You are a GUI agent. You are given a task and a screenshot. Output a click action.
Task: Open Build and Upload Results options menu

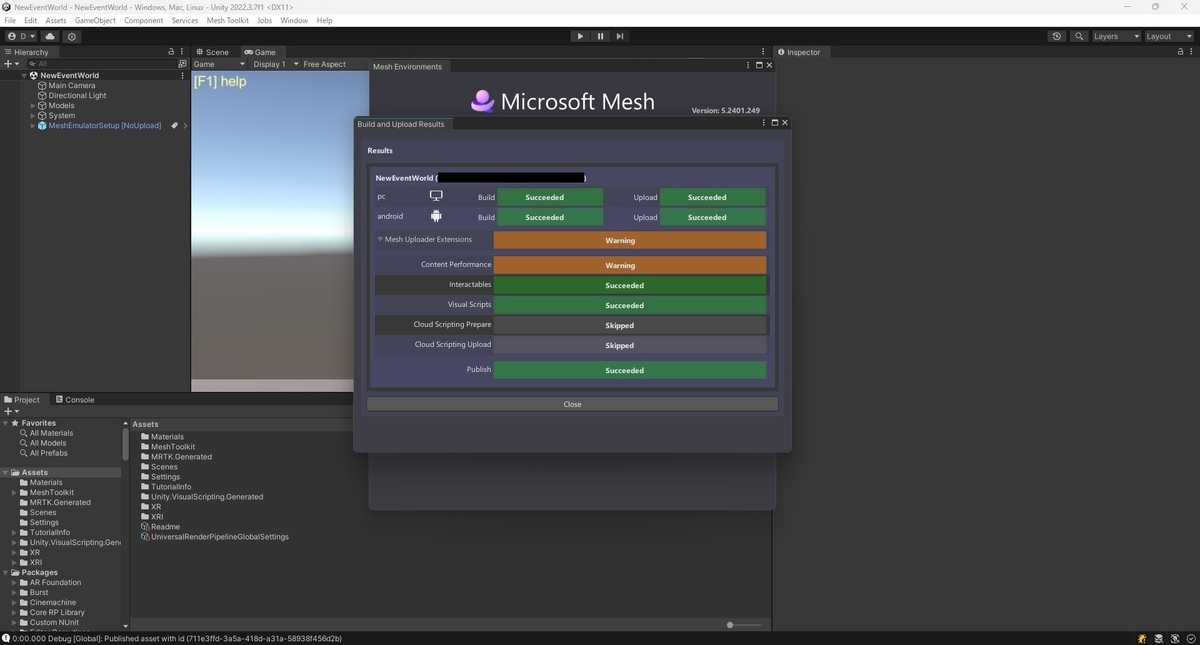764,123
